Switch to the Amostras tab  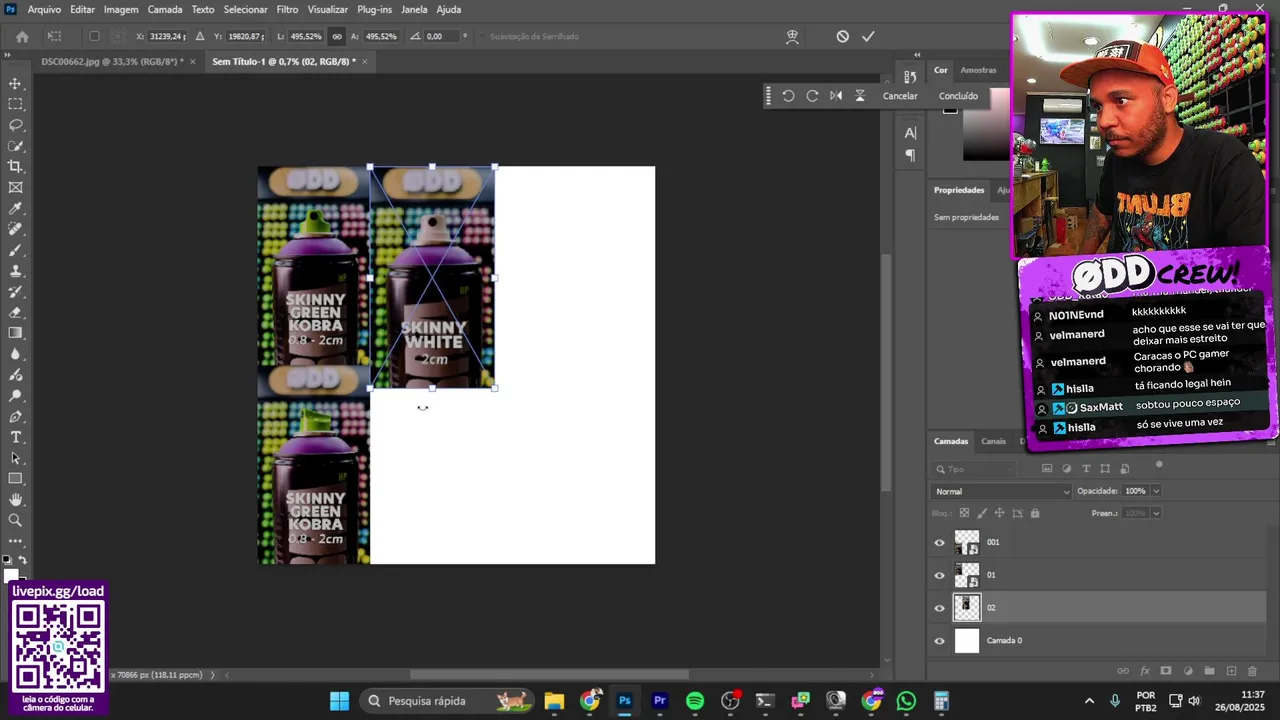click(978, 70)
